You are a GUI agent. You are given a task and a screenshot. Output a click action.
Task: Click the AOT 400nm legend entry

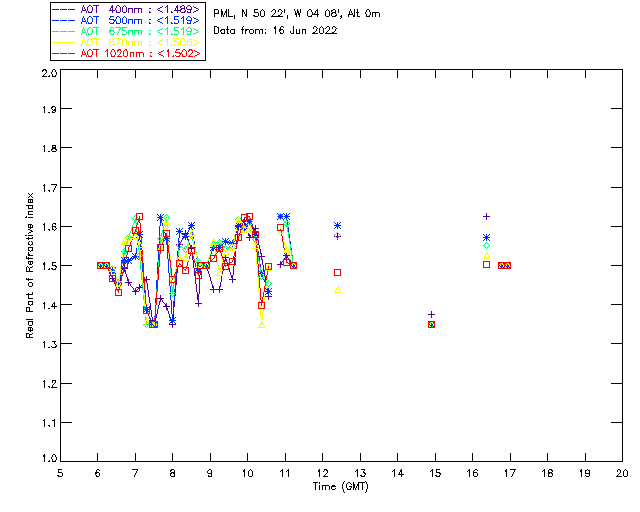127,9
